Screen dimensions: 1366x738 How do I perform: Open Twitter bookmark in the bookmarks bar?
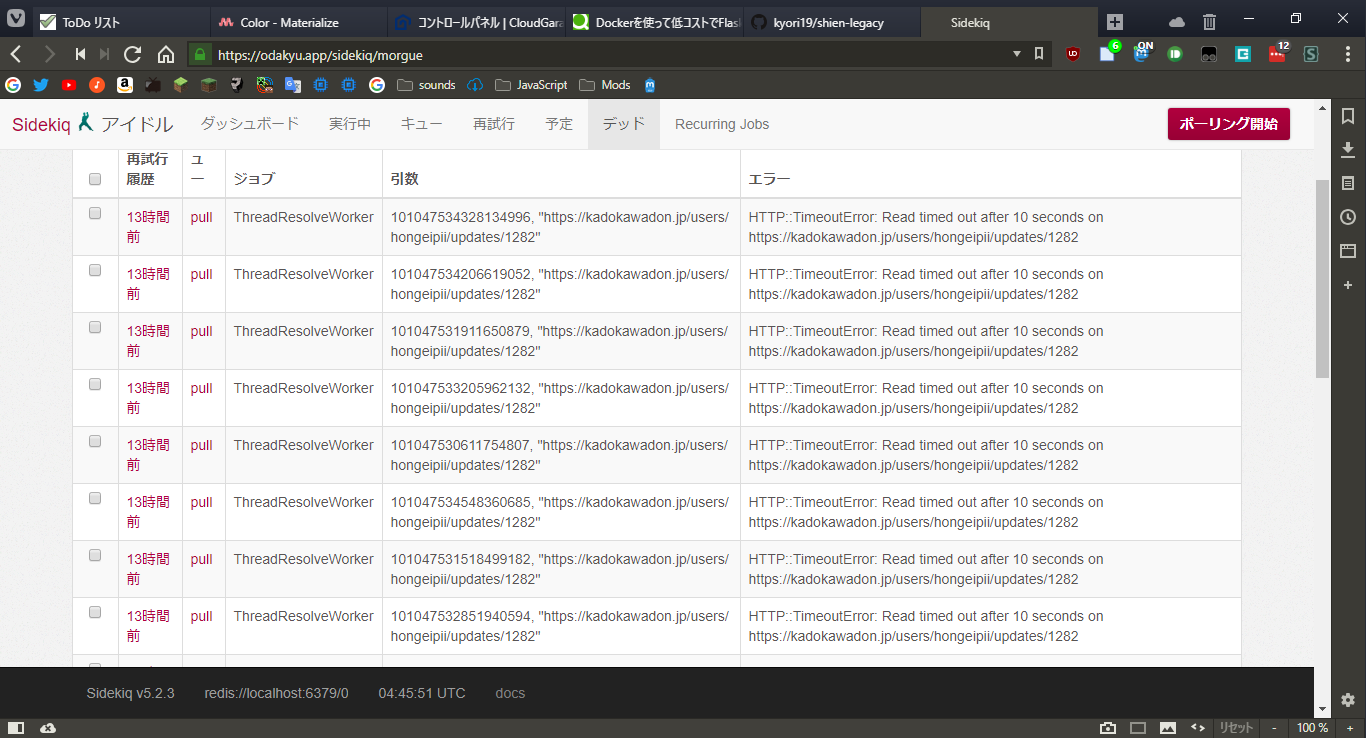click(41, 85)
